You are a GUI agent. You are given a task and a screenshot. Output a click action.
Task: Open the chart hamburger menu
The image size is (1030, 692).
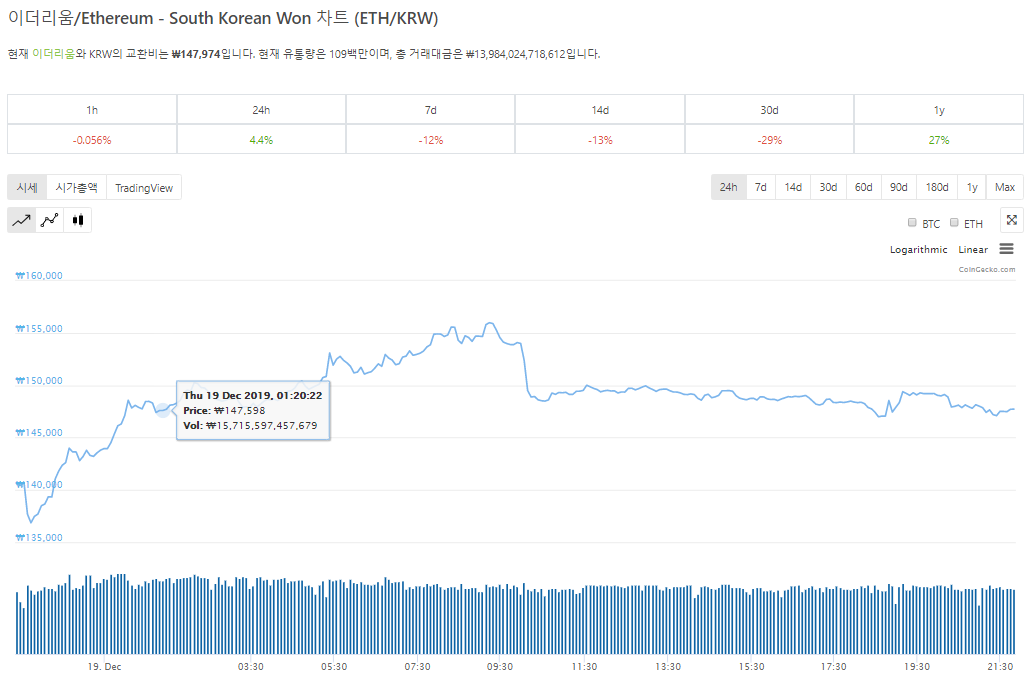click(1006, 249)
